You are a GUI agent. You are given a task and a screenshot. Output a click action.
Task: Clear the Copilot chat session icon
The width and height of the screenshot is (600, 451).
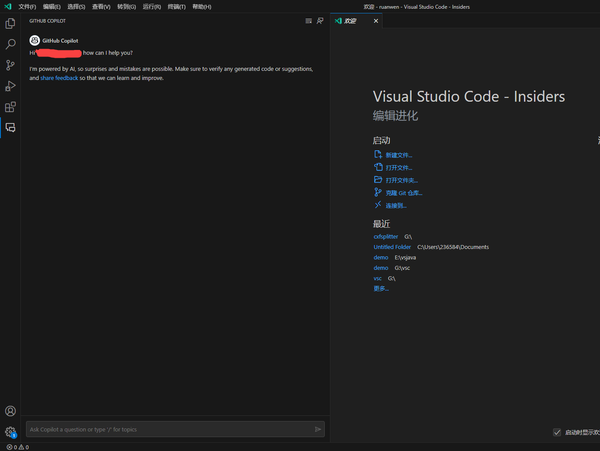(308, 21)
